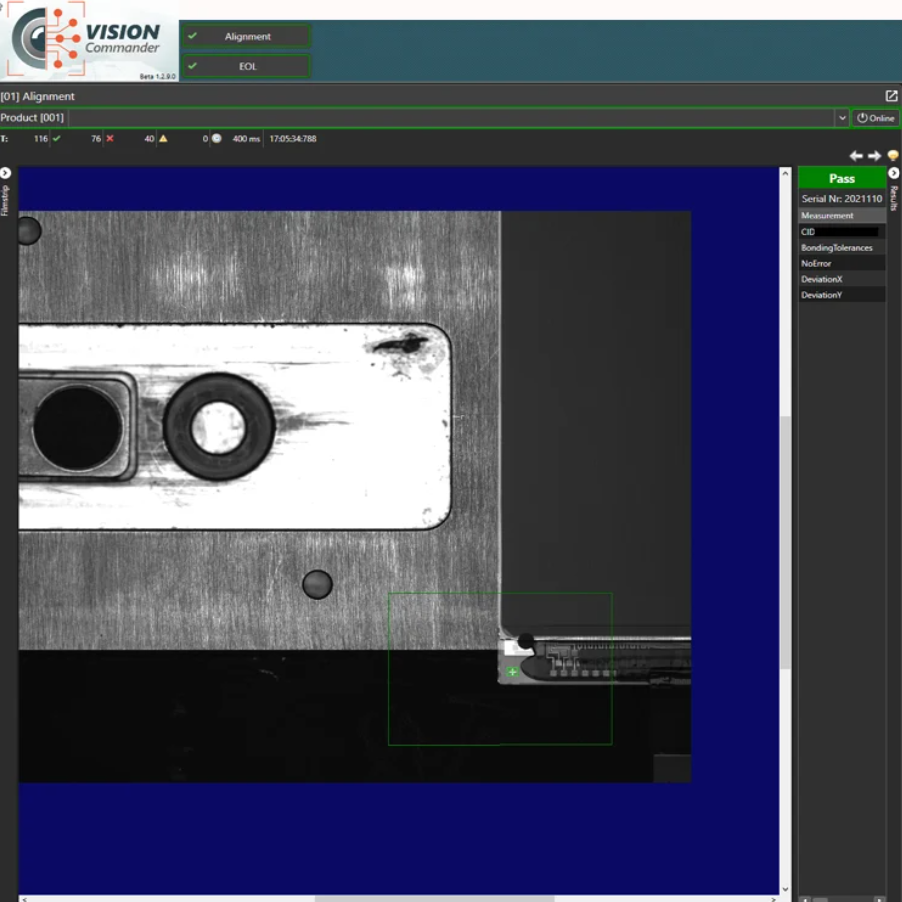Select the DeviationY result row
This screenshot has width=902, height=902.
842,295
